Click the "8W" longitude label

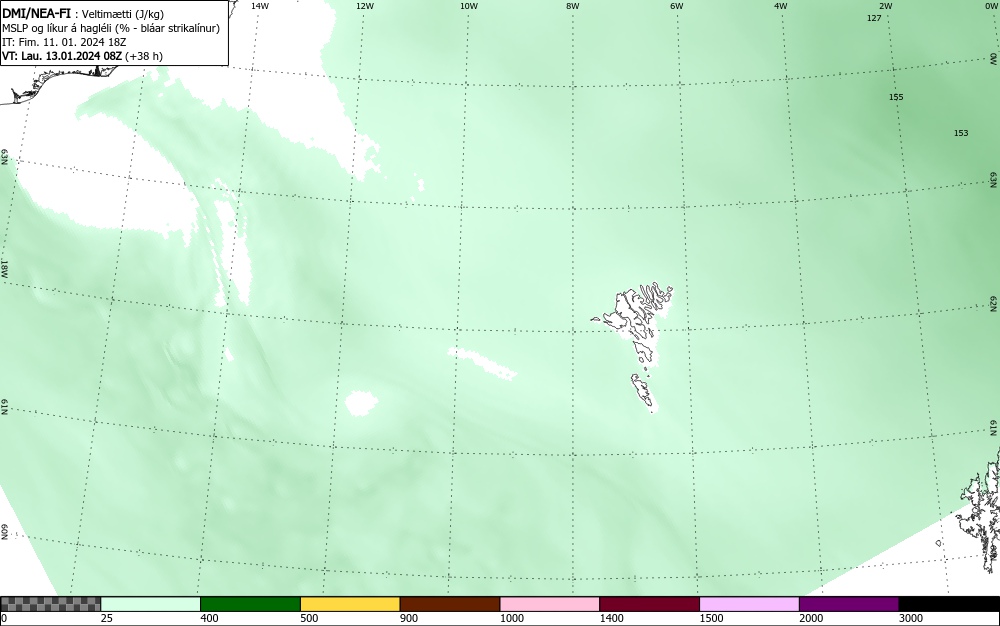coord(573,6)
